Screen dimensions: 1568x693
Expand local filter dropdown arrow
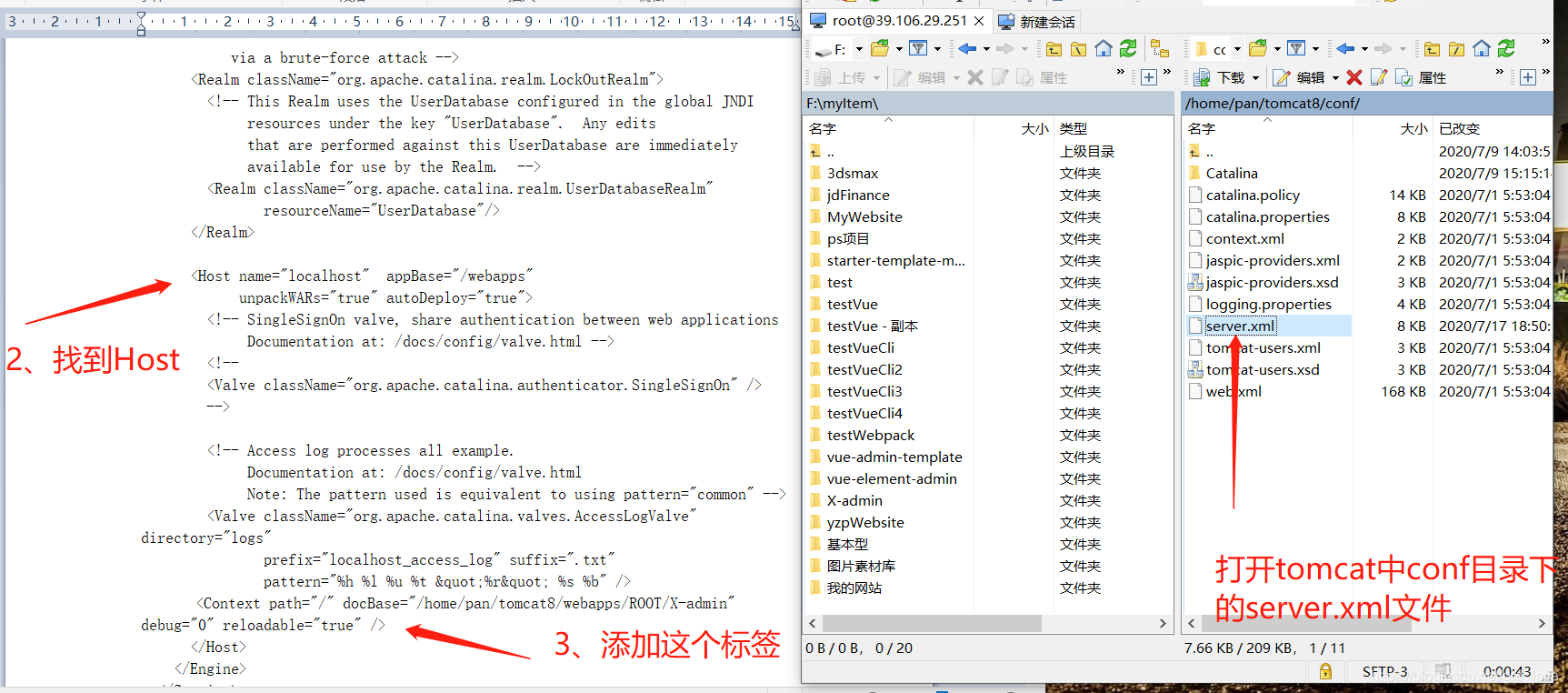pyautogui.click(x=937, y=49)
